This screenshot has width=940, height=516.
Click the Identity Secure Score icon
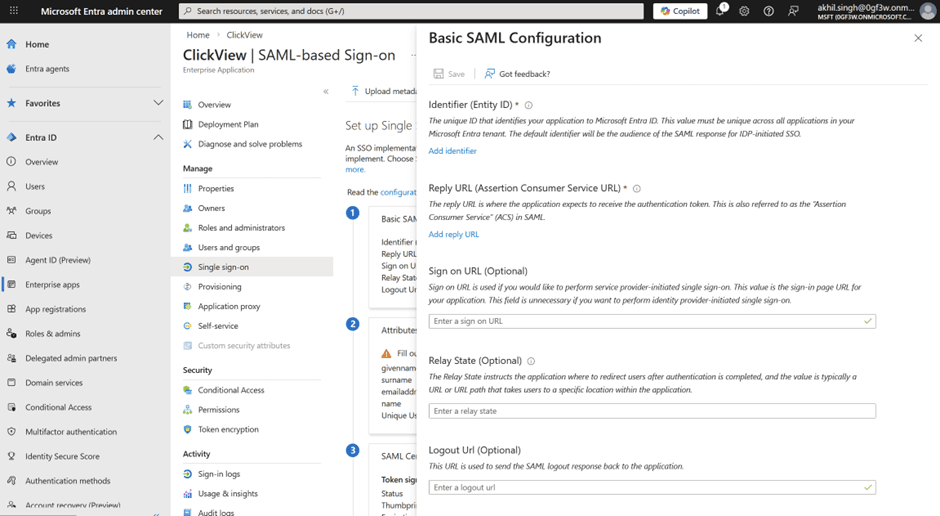click(x=11, y=456)
